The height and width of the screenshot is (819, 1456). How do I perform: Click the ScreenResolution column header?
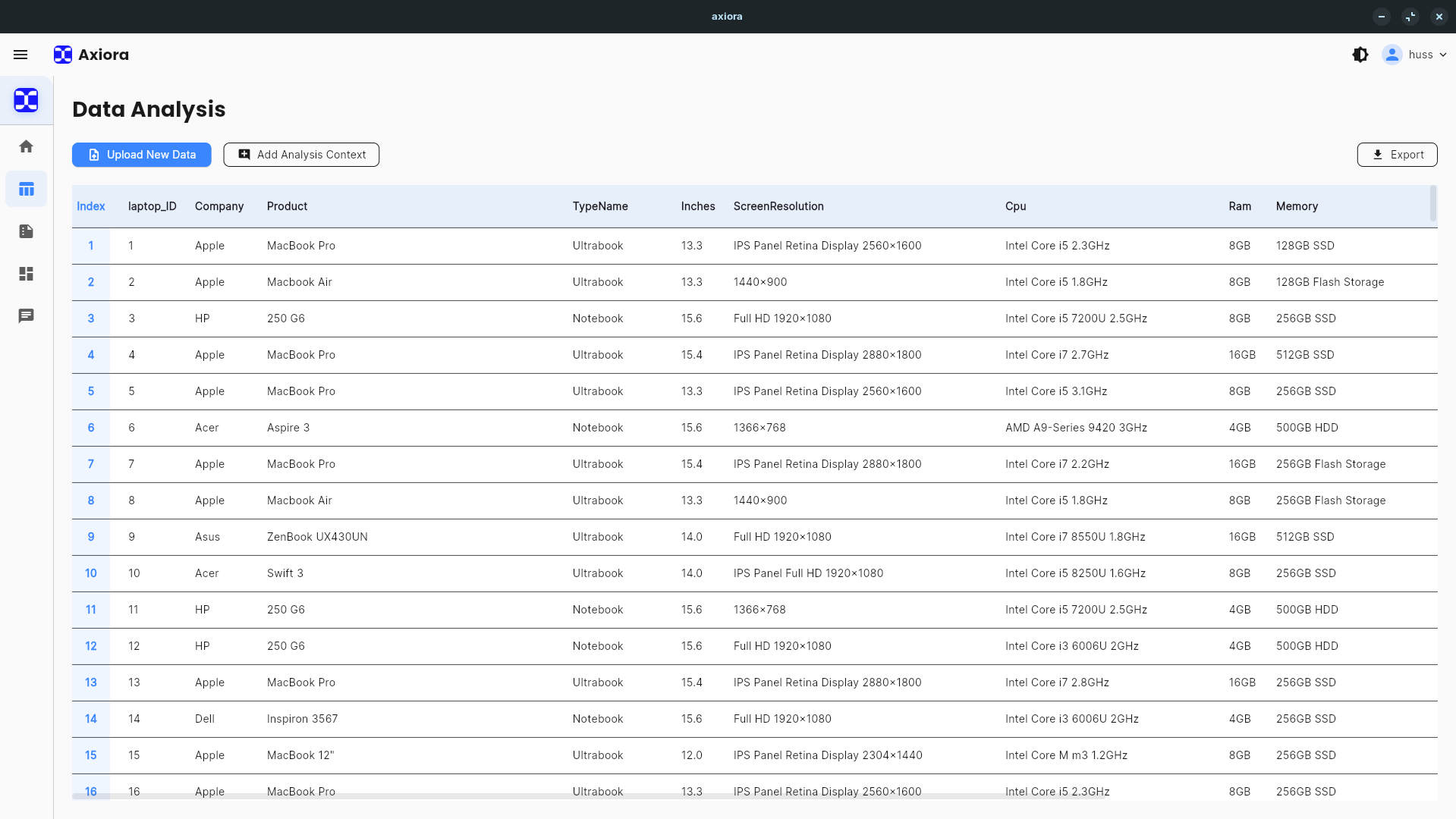tap(778, 206)
